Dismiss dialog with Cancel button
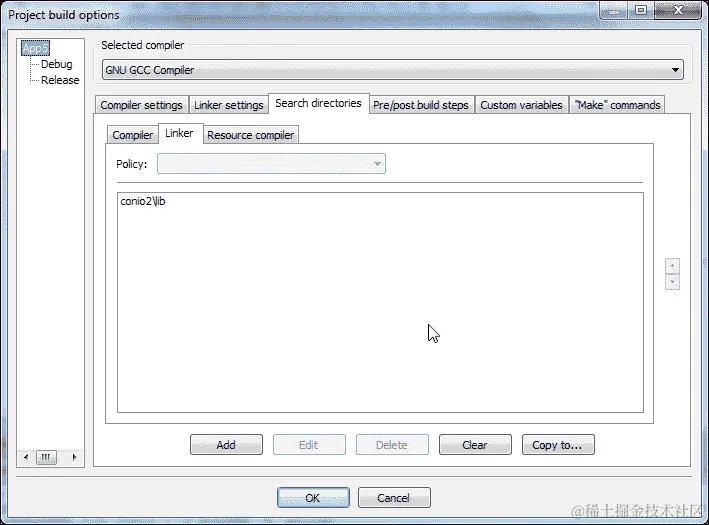Viewport: 709px width, 525px height. tap(394, 497)
